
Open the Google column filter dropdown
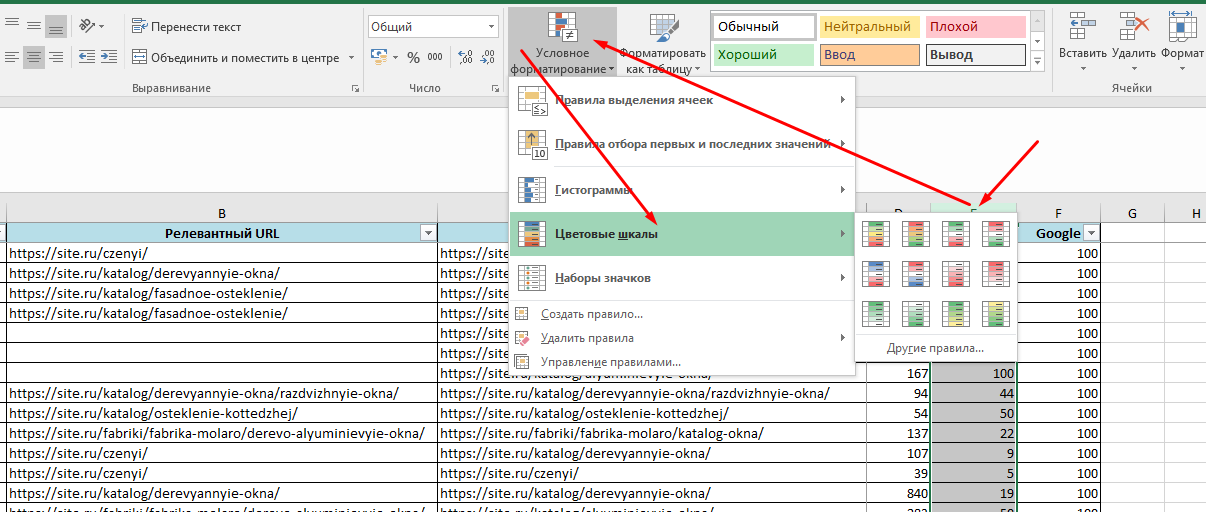pos(1091,233)
